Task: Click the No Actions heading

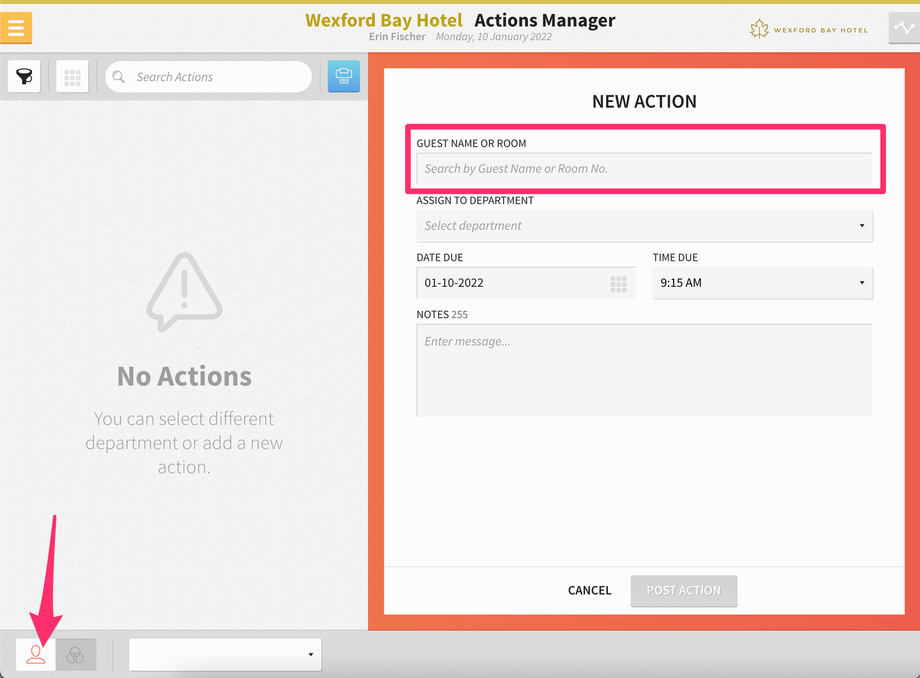Action: click(x=184, y=376)
